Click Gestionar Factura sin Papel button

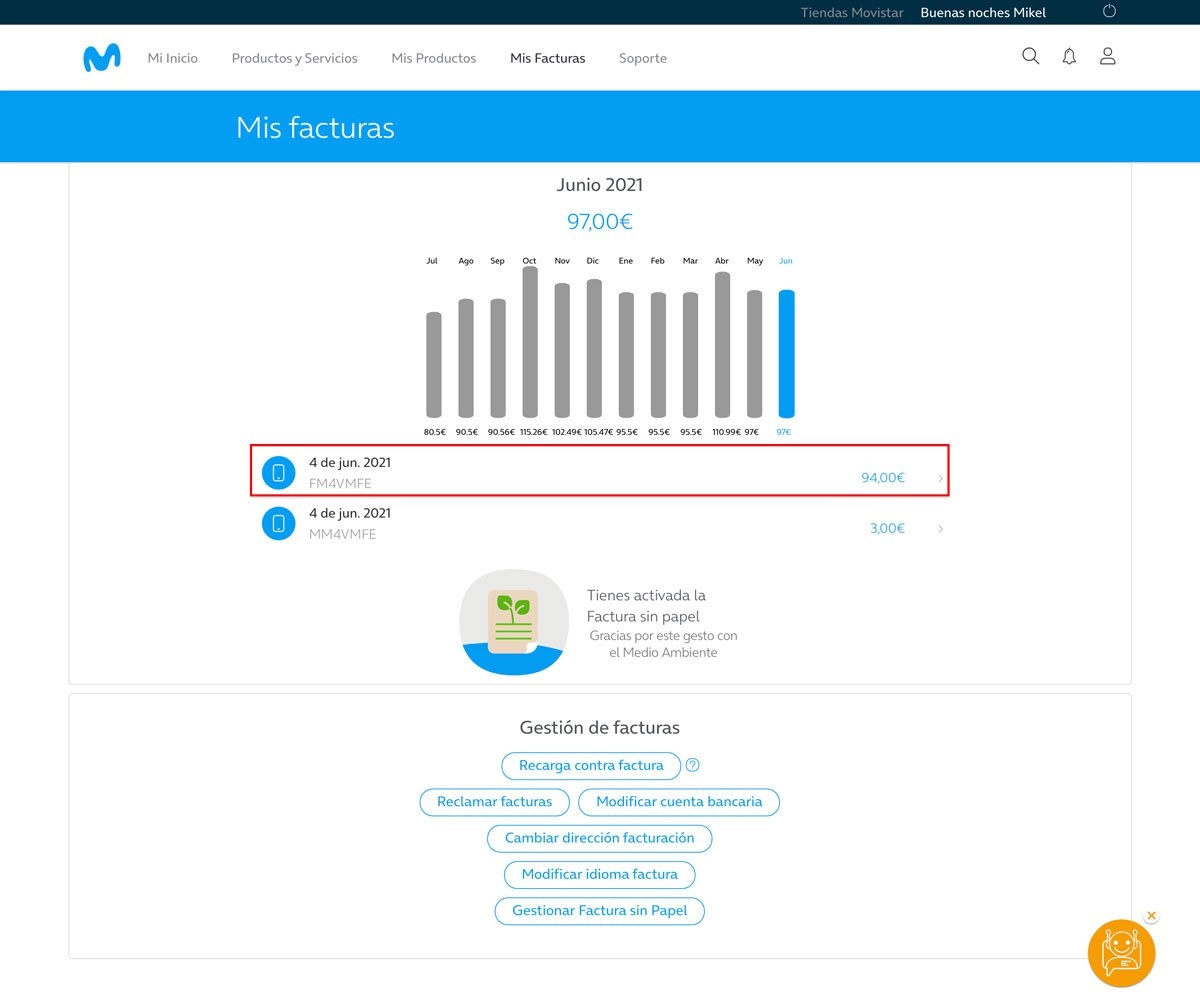599,911
